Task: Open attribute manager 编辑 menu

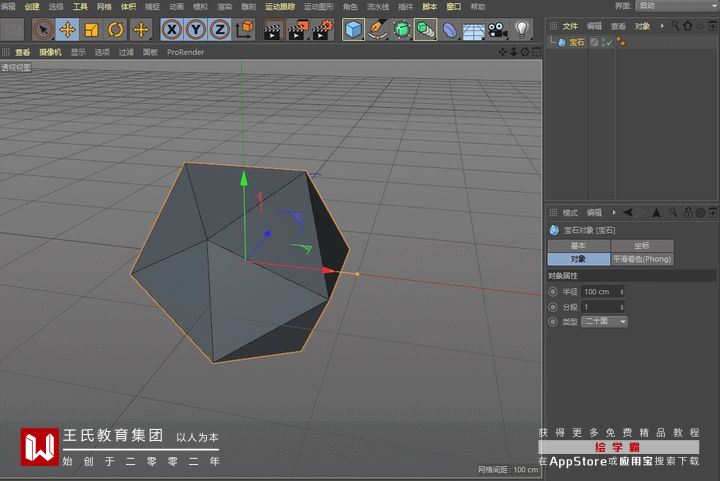Action: 594,213
